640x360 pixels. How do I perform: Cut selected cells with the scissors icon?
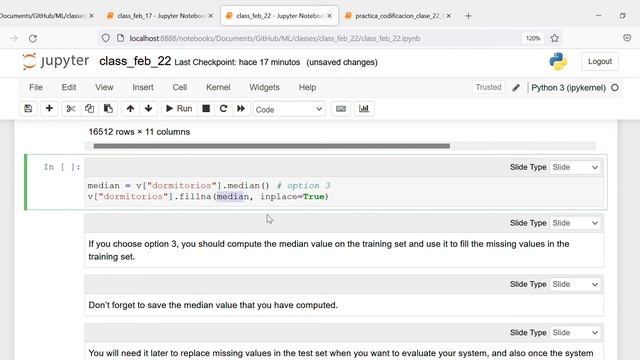click(71, 109)
